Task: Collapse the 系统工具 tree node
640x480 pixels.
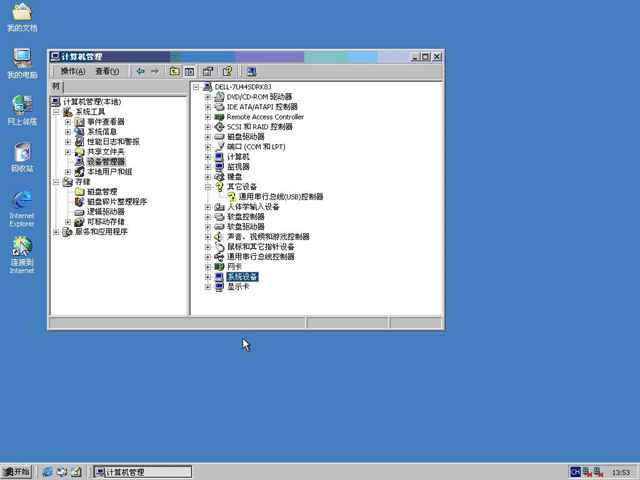Action: 56,112
